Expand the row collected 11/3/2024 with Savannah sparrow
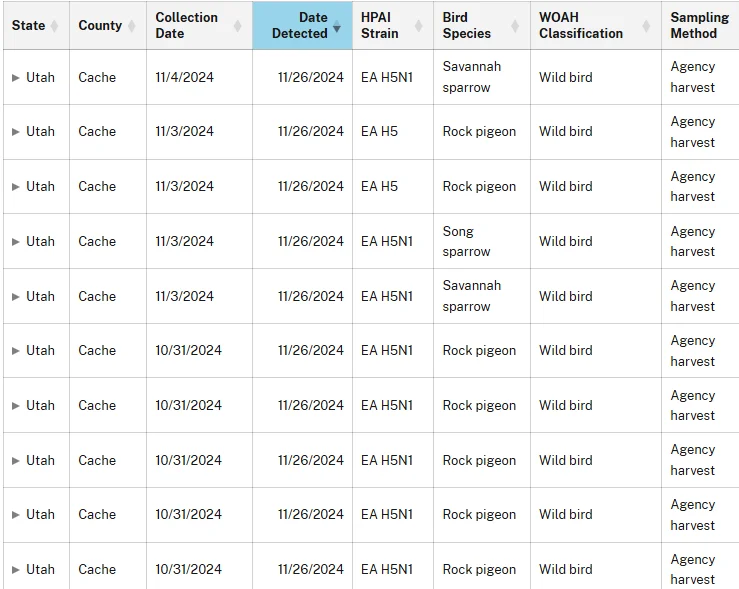Viewport: 739px width, 589px height. [16, 296]
